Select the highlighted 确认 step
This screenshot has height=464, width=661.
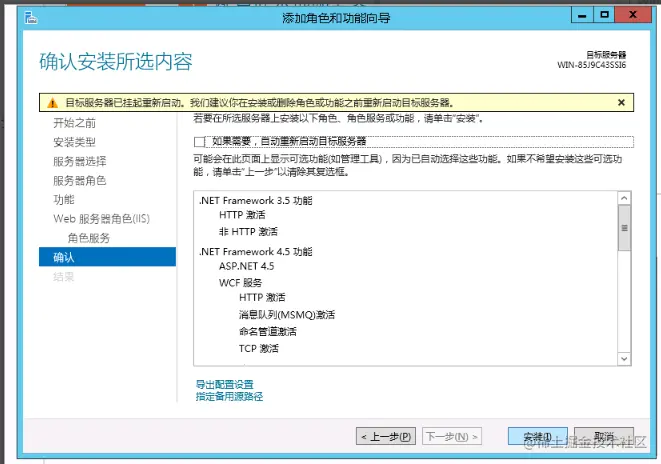click(107, 257)
